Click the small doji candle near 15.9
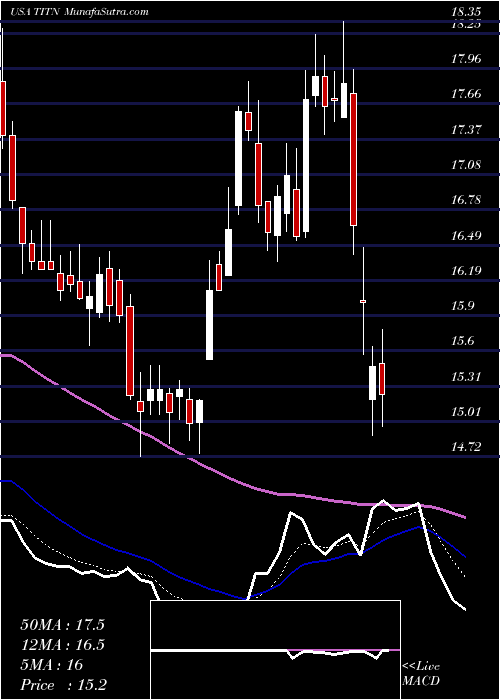The image size is (500, 700). click(x=363, y=301)
